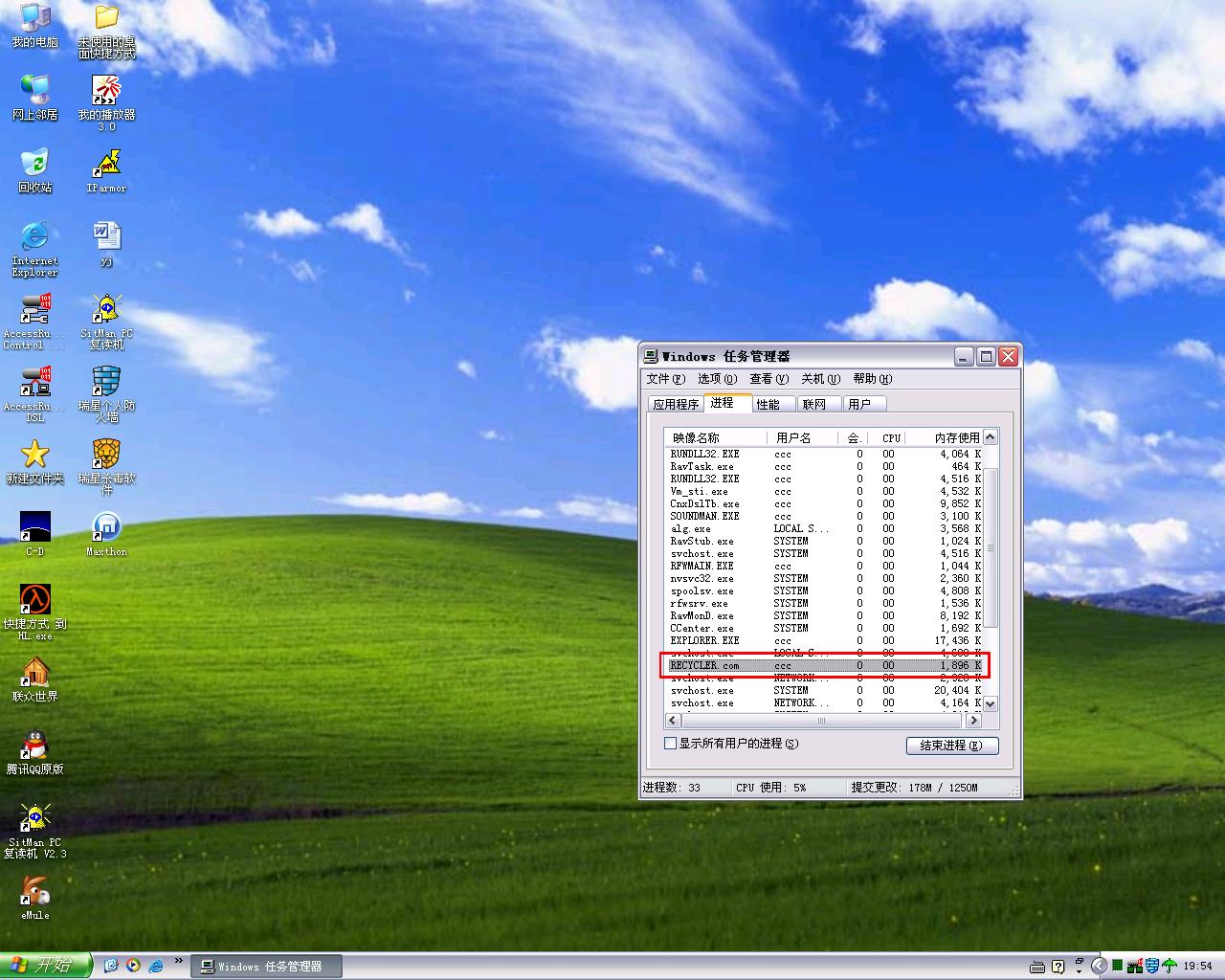Open the eMule desktop icon
Screen dimensions: 1225x980
34,893
